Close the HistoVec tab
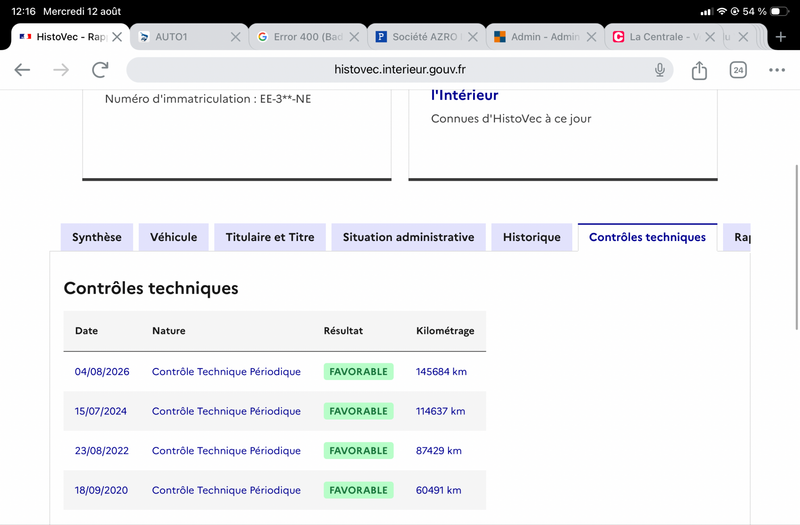 coord(117,37)
